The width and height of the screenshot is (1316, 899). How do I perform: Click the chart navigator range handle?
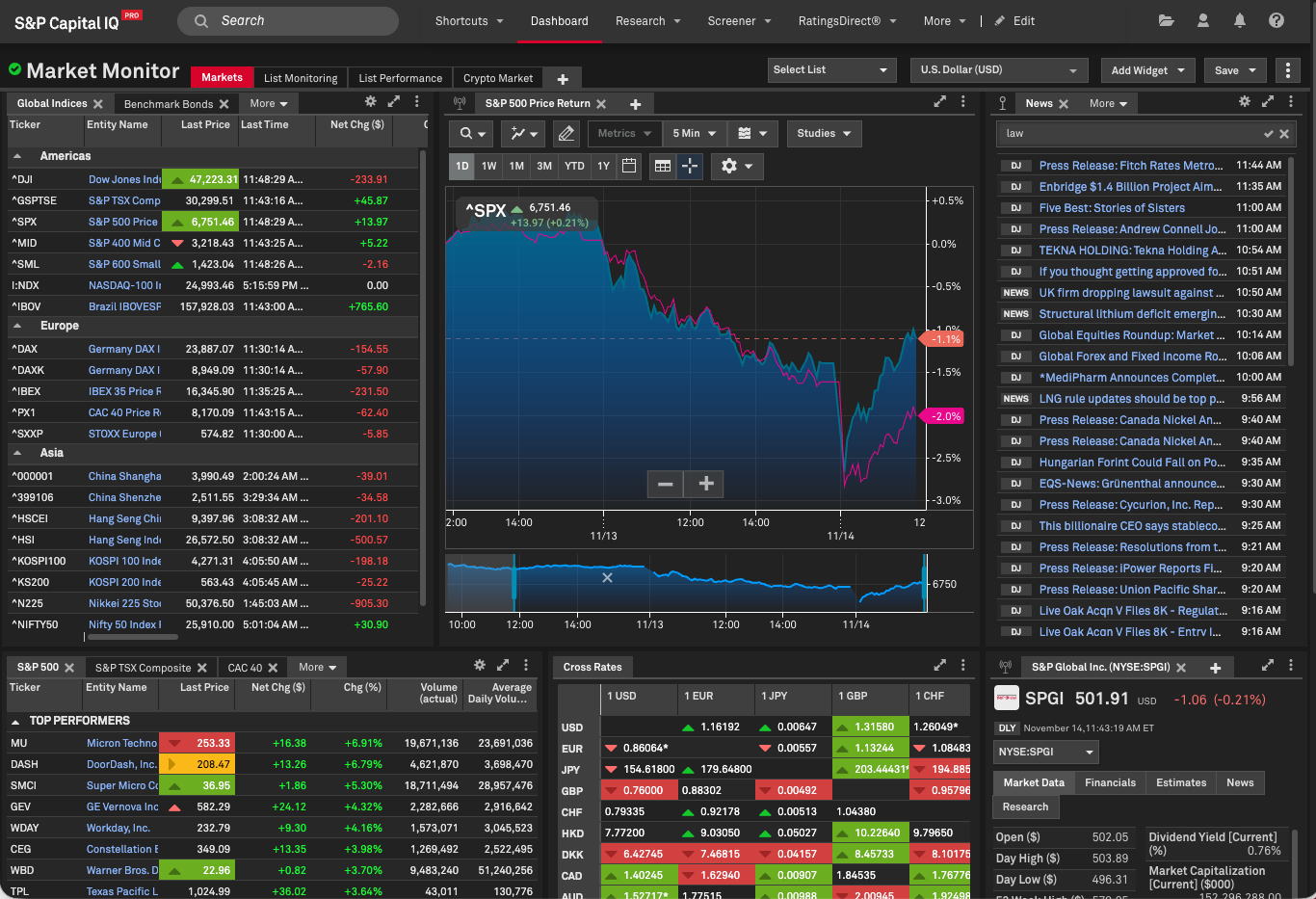513,583
